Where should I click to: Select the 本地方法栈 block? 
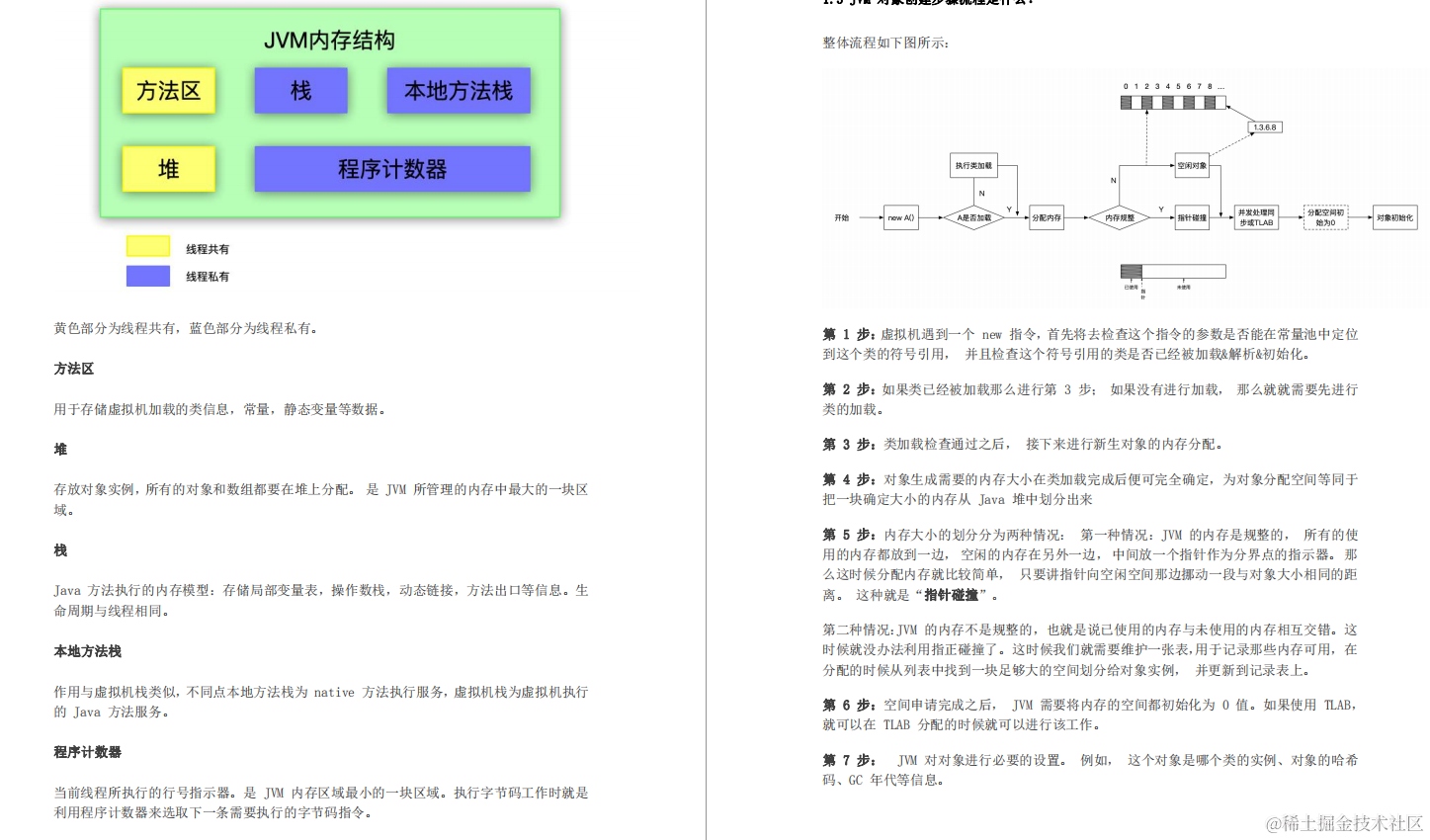(458, 90)
